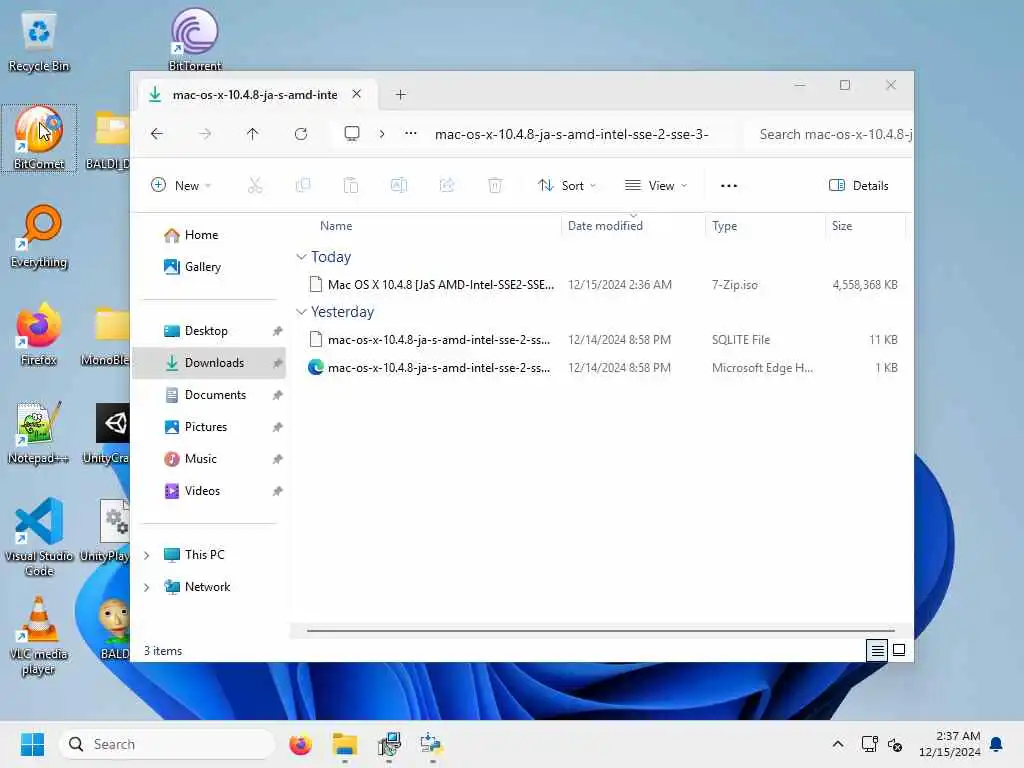1024x768 pixels.
Task: Show hidden system tray icons
Action: [x=838, y=744]
